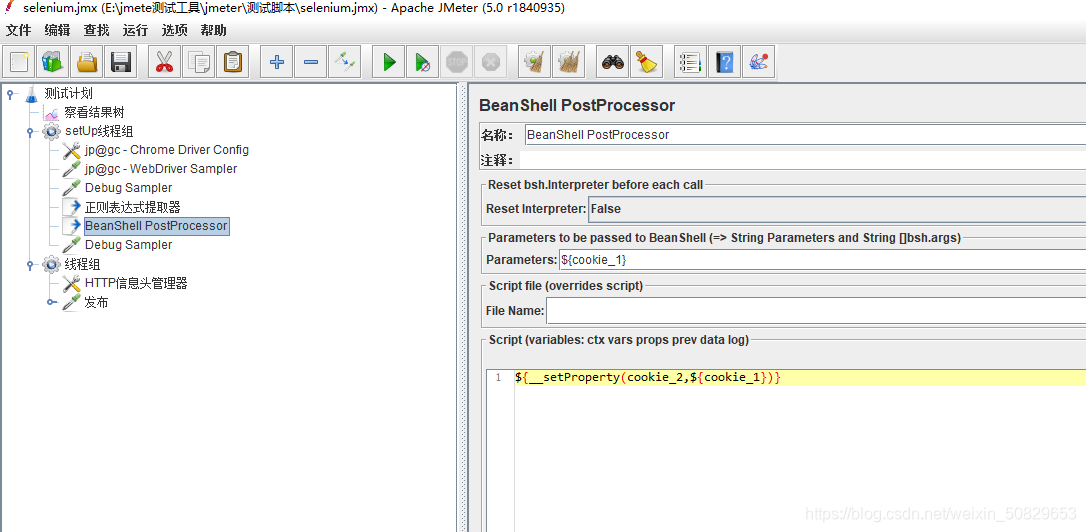Screen dimensions: 1086x532
Task: Open the 选项 menu
Action: pos(175,30)
